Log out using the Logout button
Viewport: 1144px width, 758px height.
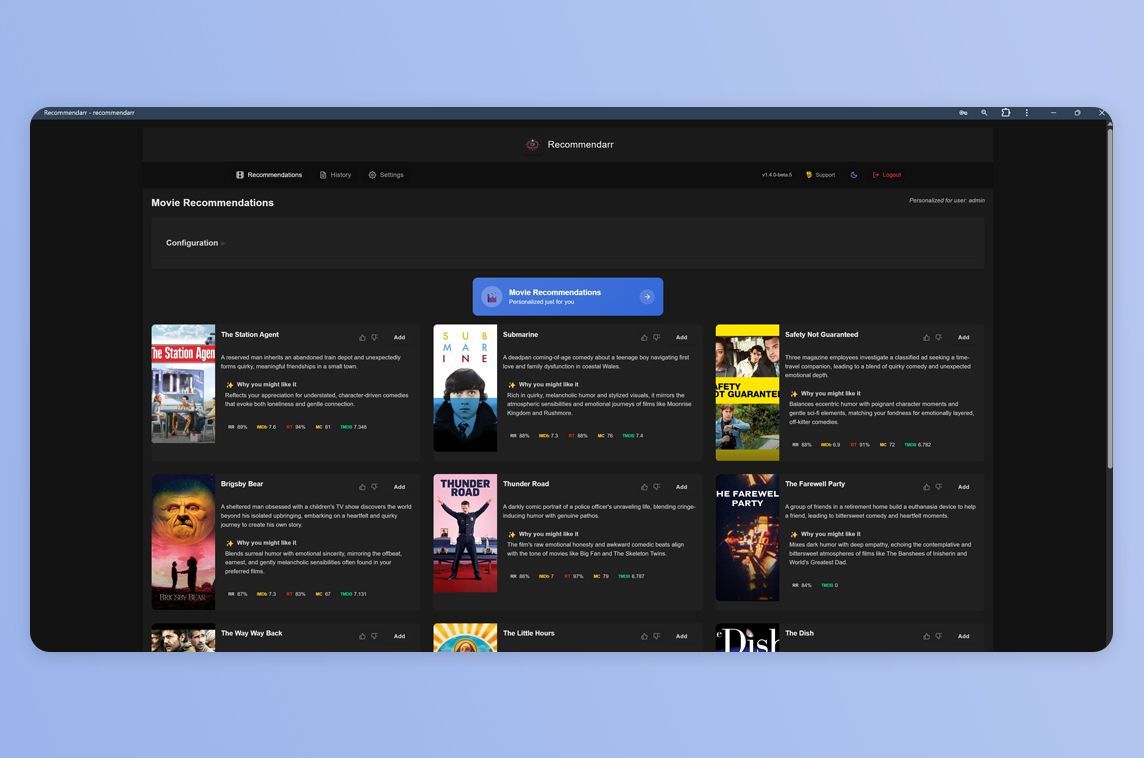[887, 175]
